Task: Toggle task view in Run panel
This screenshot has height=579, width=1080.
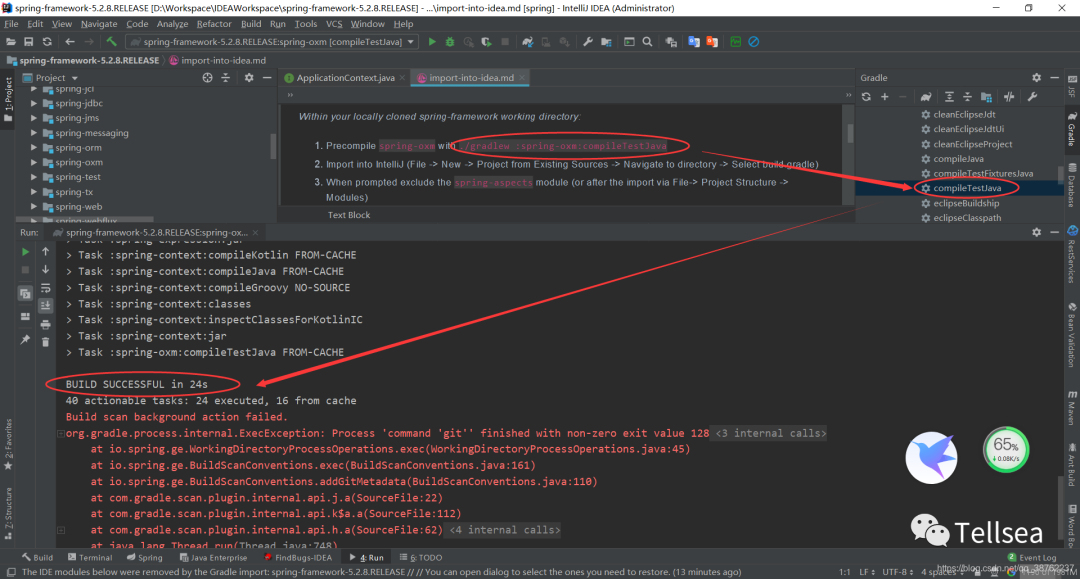Action: click(x=25, y=294)
